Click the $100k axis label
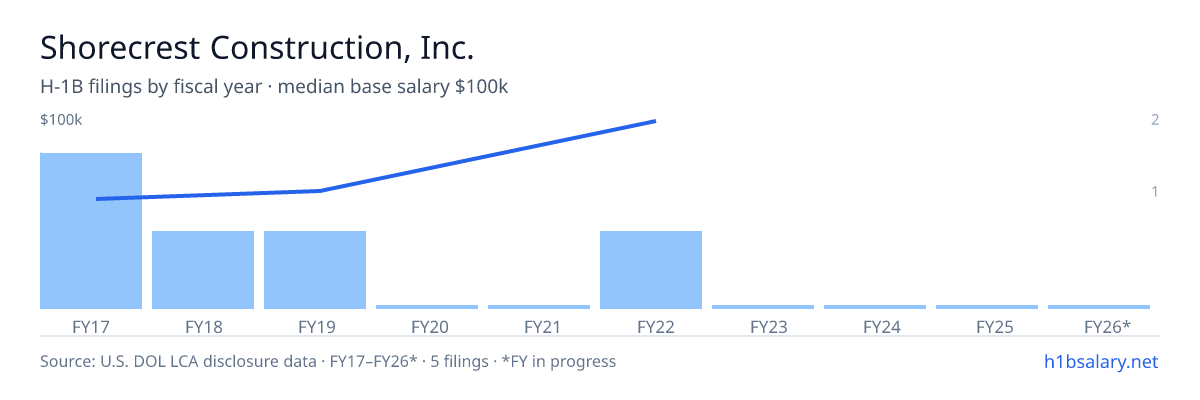This screenshot has width=1200, height=400. 61,120
